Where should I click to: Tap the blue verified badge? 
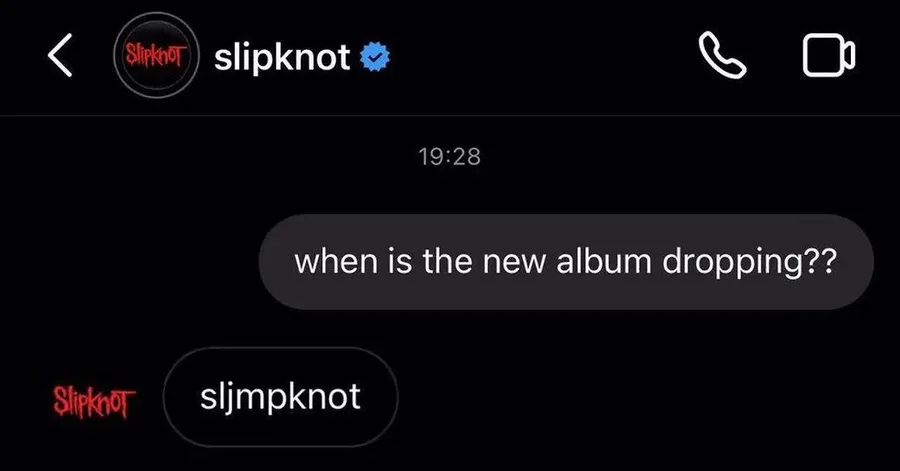(375, 58)
